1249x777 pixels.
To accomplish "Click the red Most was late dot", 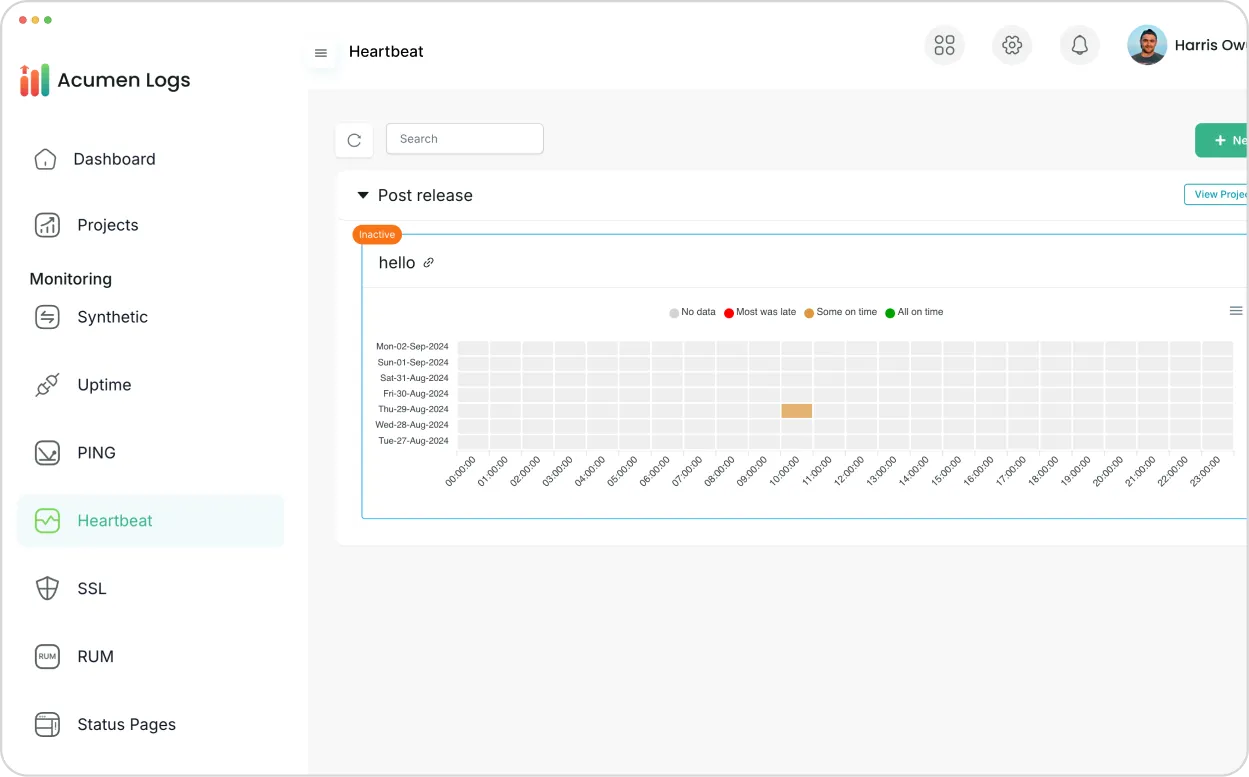I will (729, 313).
